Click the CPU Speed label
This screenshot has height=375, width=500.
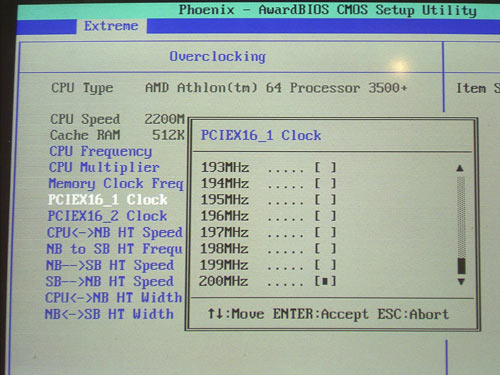85,119
